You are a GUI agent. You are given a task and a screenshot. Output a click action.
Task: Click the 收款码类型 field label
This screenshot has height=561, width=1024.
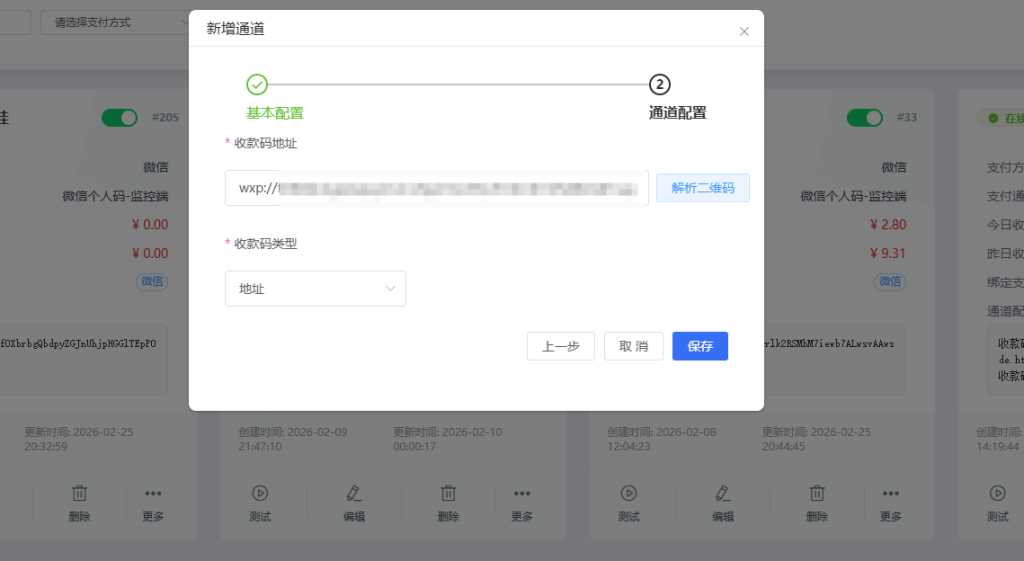pos(265,244)
